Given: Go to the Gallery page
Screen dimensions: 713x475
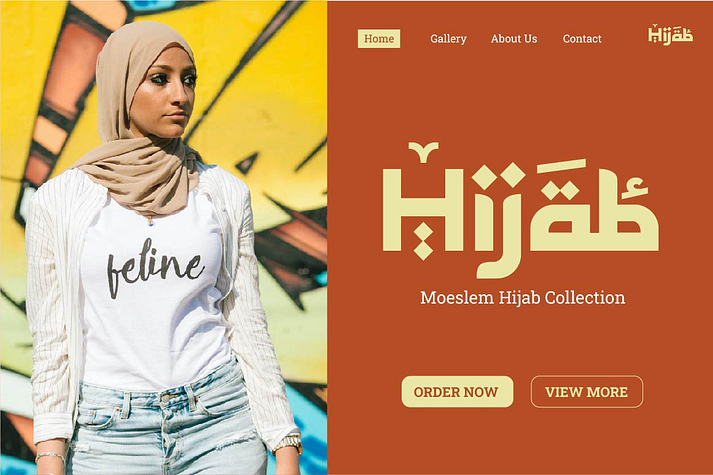Looking at the screenshot, I should click(448, 39).
